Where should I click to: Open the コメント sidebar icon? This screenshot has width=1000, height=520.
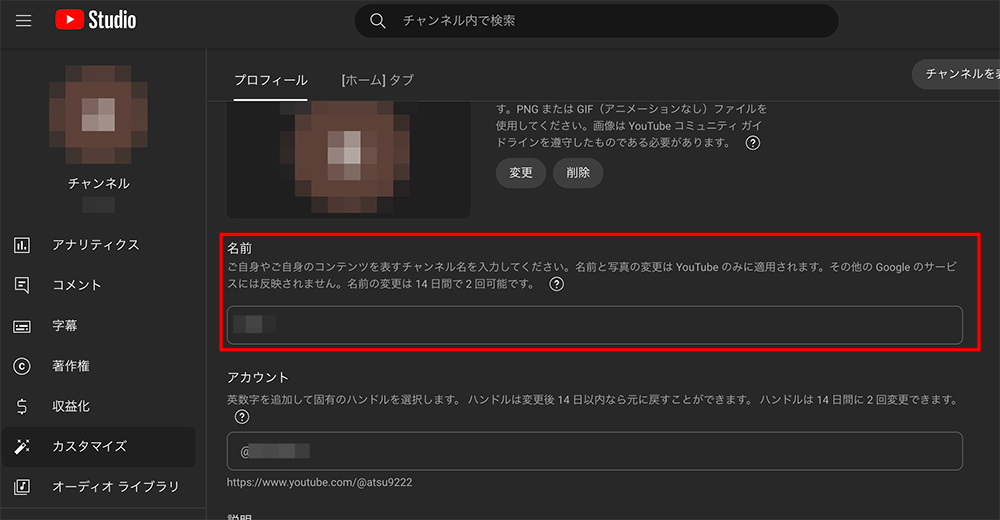22,285
